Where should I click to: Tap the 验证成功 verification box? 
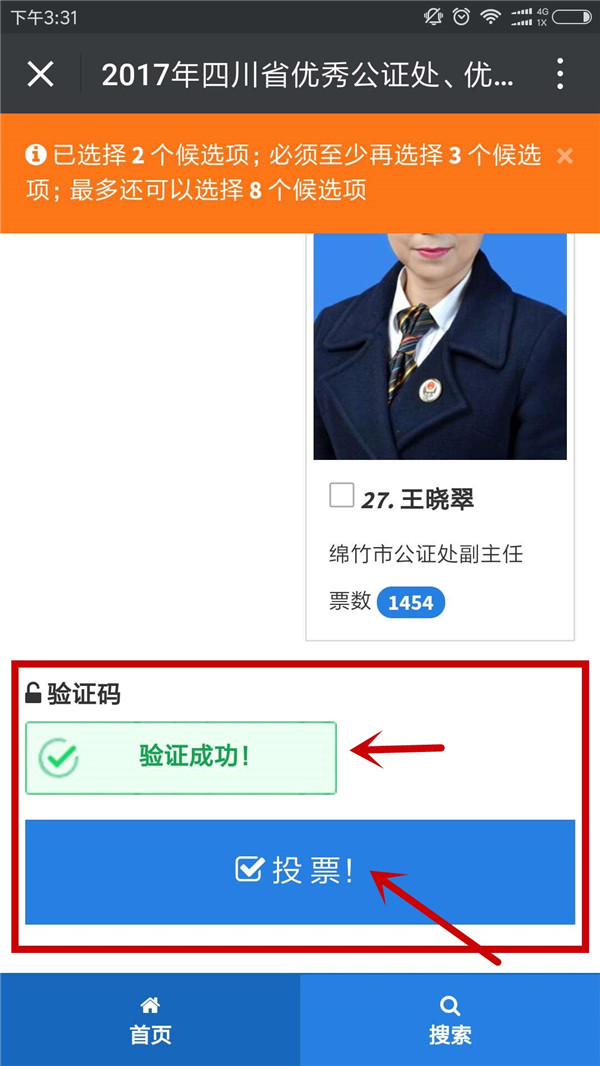[x=181, y=757]
